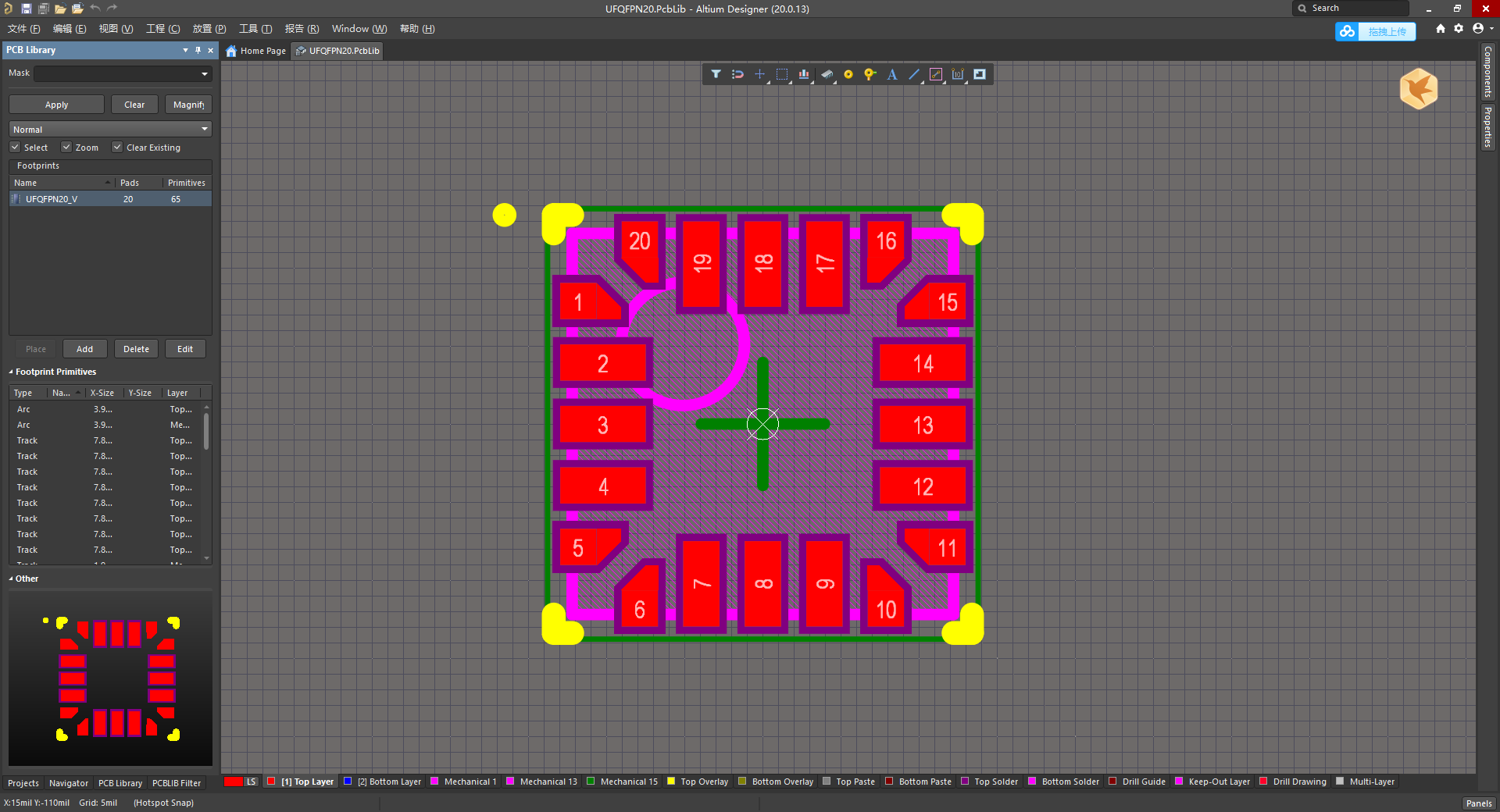Uncheck Clear Existing checkbox
Viewport: 1500px width, 812px height.
(117, 147)
